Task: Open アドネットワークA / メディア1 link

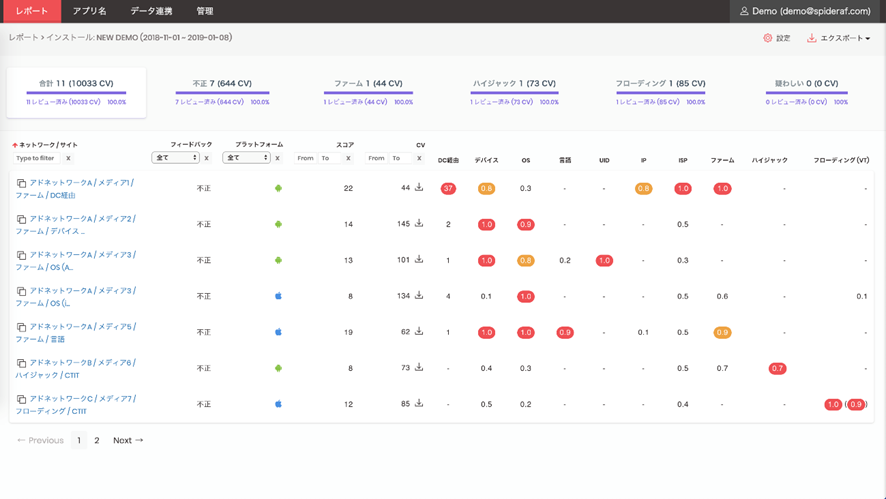Action: (x=75, y=189)
